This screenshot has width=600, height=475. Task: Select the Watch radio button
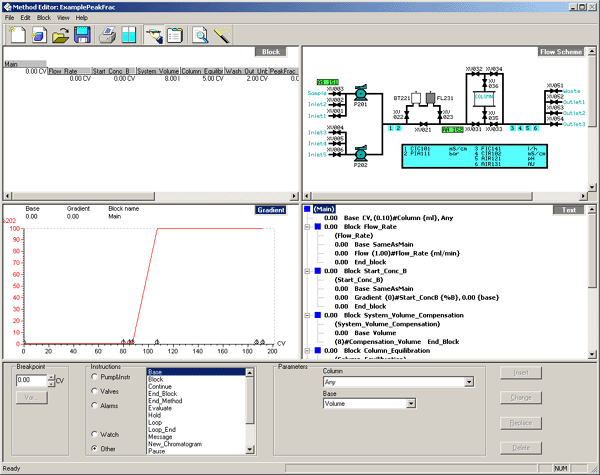(x=94, y=434)
